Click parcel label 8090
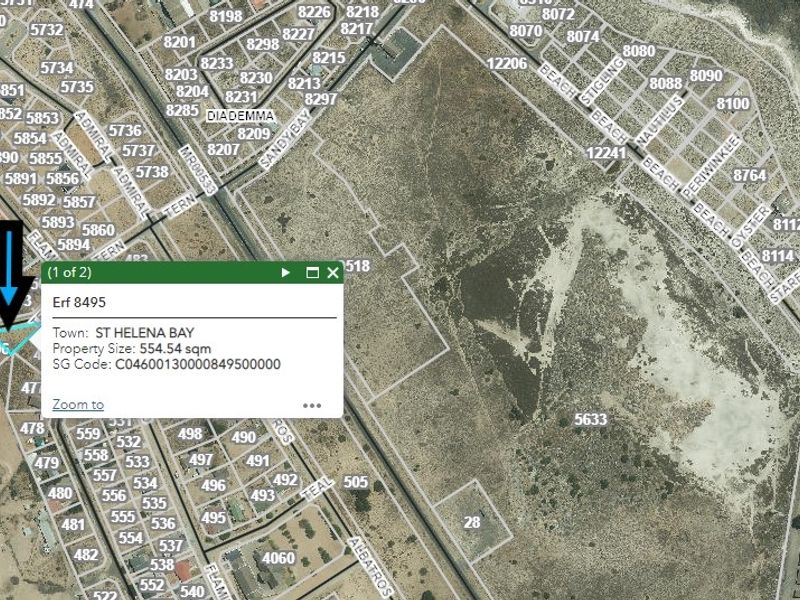This screenshot has width=800, height=600. tap(706, 76)
